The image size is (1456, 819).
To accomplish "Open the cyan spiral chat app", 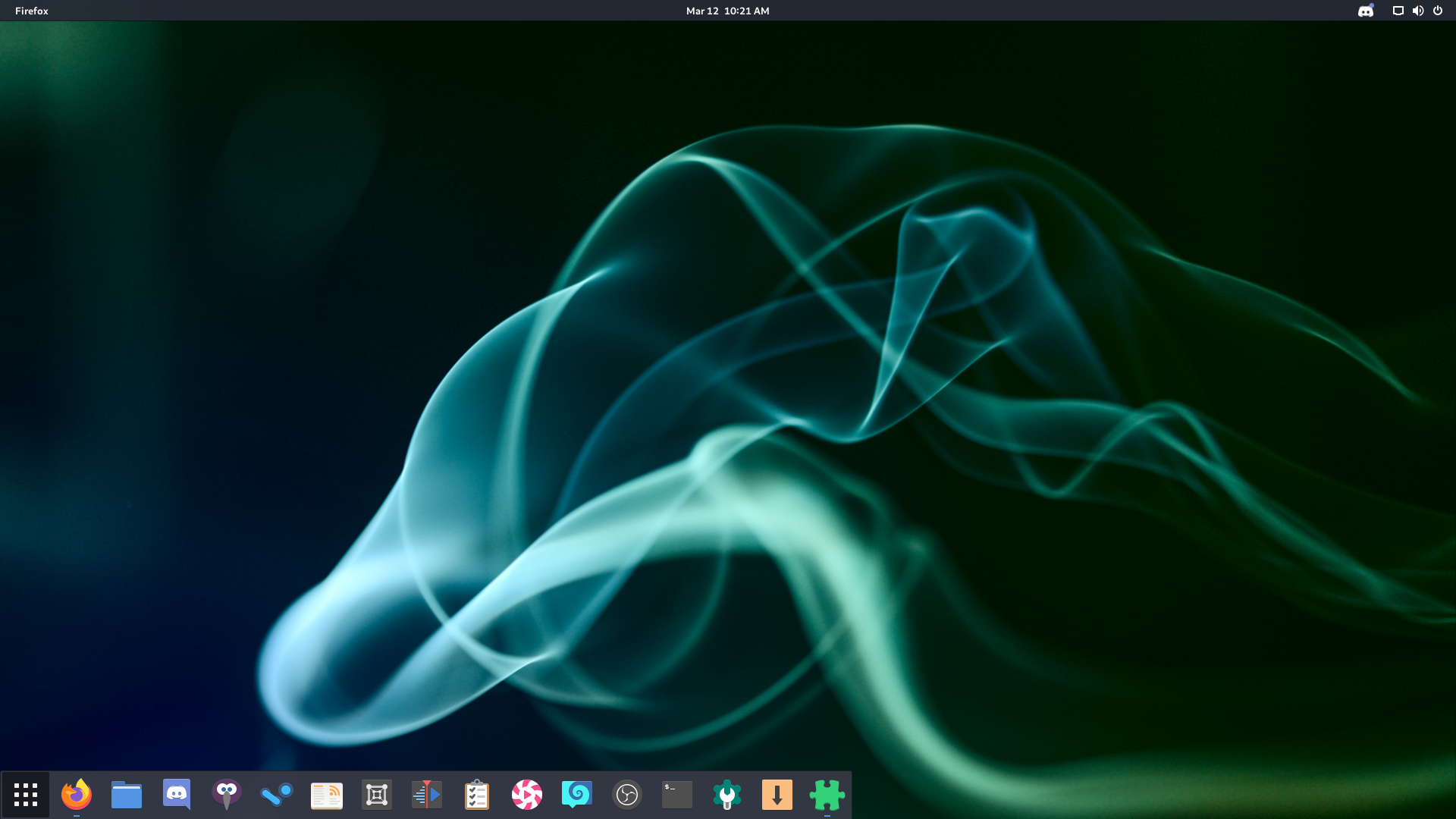I will pos(576,795).
